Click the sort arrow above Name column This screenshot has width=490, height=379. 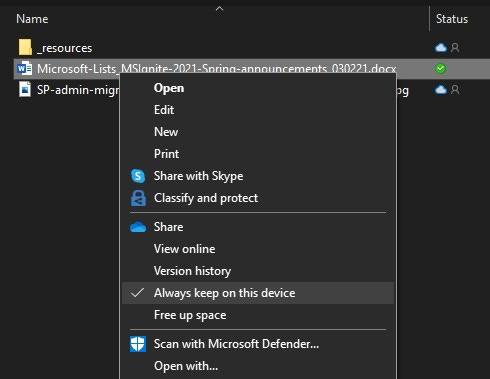[219, 9]
